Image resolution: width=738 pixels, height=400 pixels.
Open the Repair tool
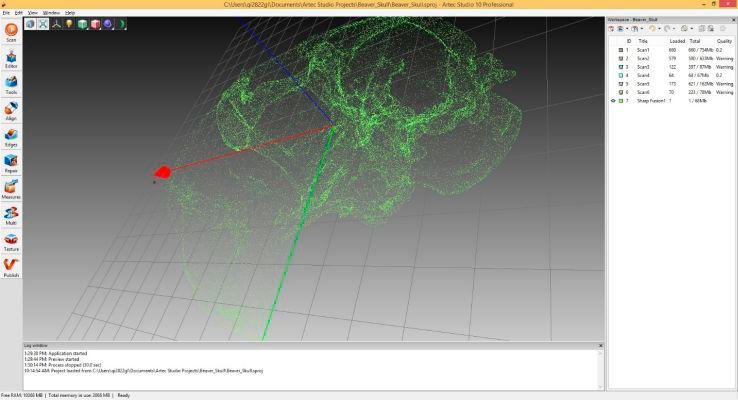(x=11, y=163)
